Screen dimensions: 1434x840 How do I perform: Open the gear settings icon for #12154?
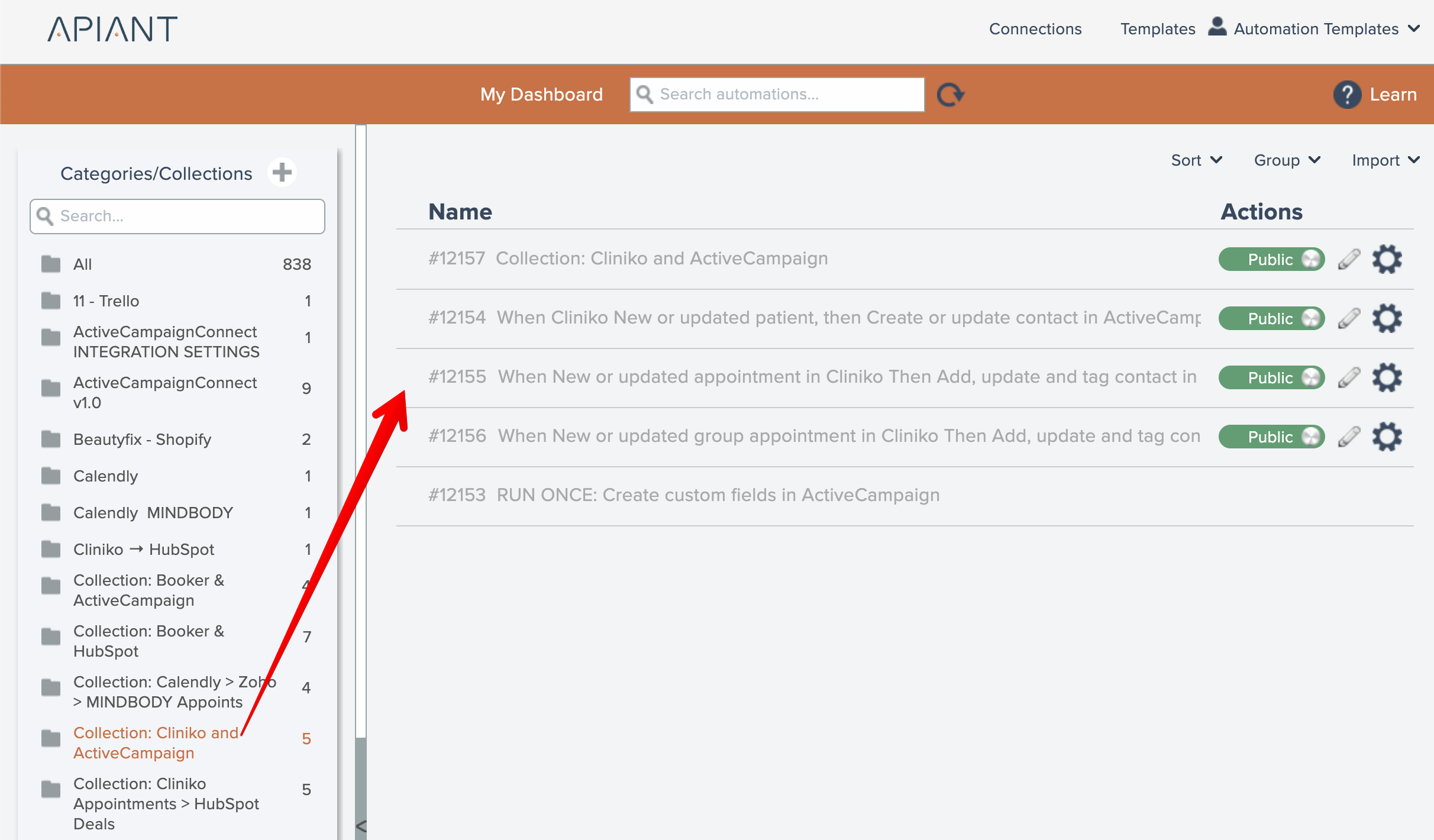point(1387,318)
